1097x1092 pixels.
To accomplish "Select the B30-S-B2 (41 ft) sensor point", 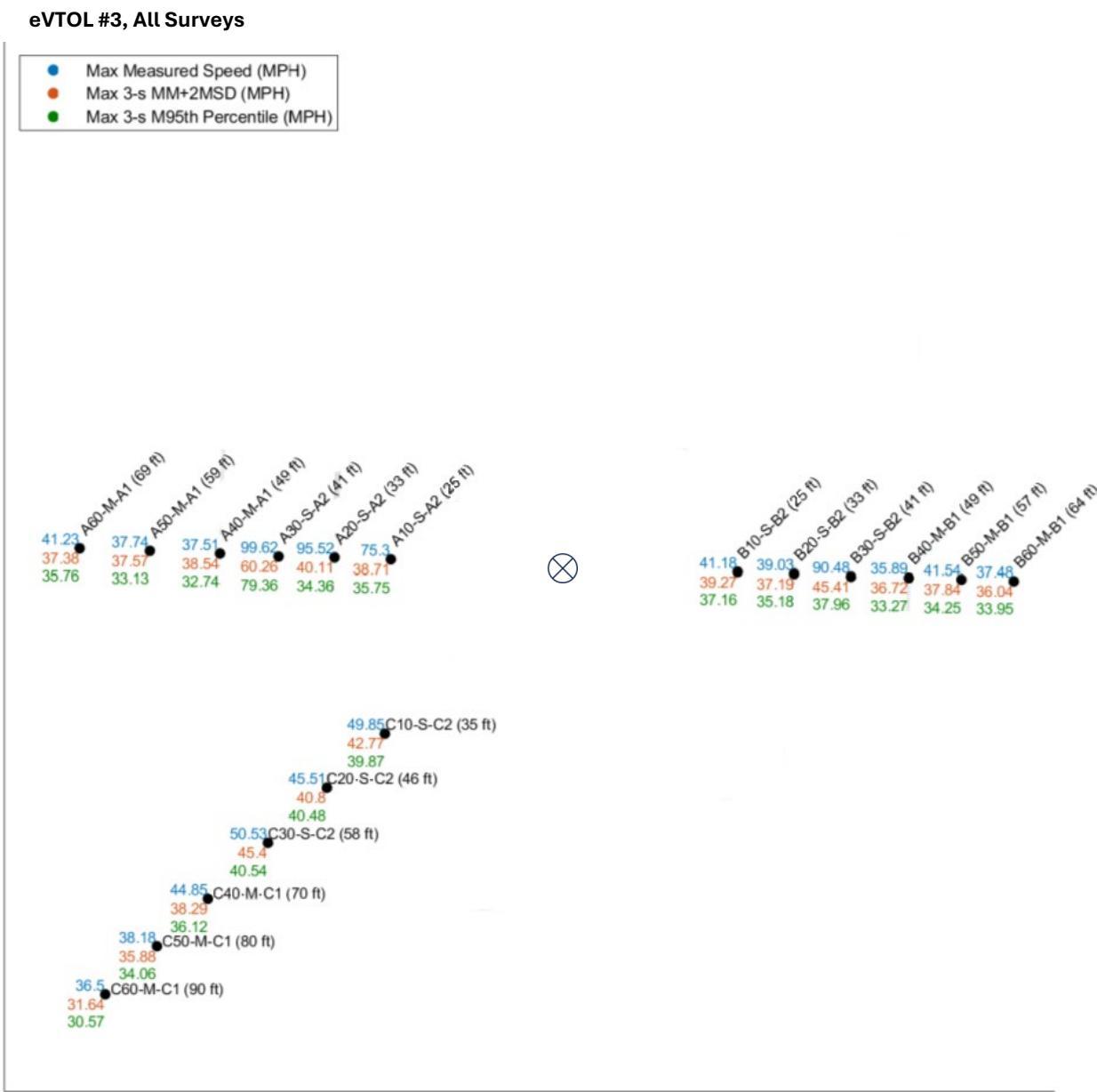I will (851, 576).
